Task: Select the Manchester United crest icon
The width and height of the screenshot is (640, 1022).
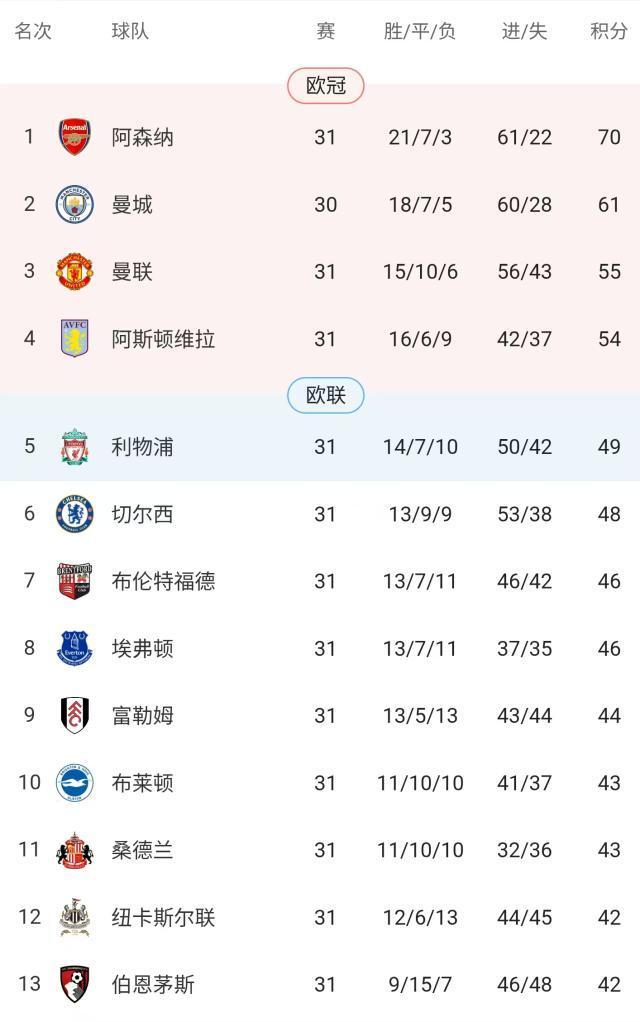Action: point(75,272)
